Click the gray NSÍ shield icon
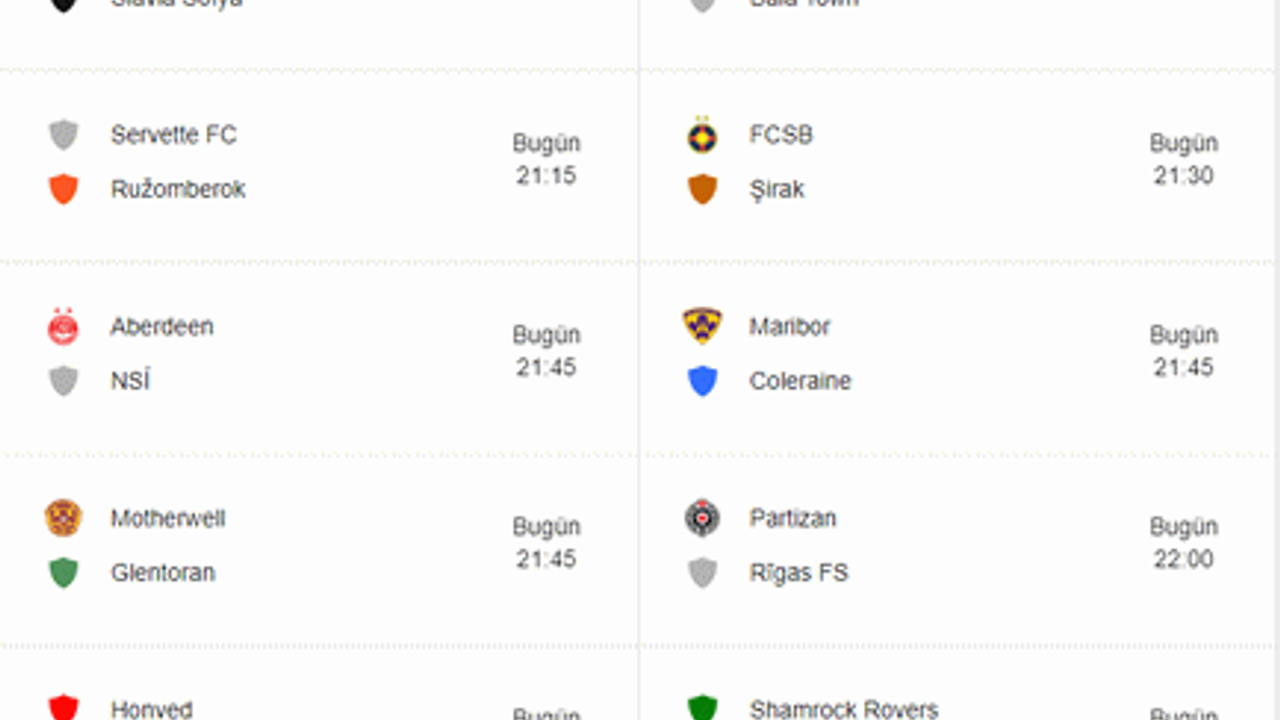 tap(63, 381)
